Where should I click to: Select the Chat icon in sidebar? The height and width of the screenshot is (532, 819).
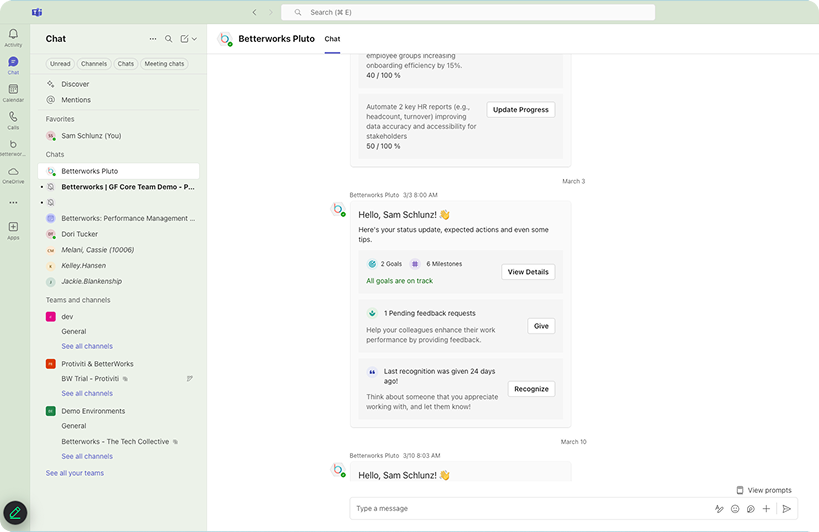13,62
